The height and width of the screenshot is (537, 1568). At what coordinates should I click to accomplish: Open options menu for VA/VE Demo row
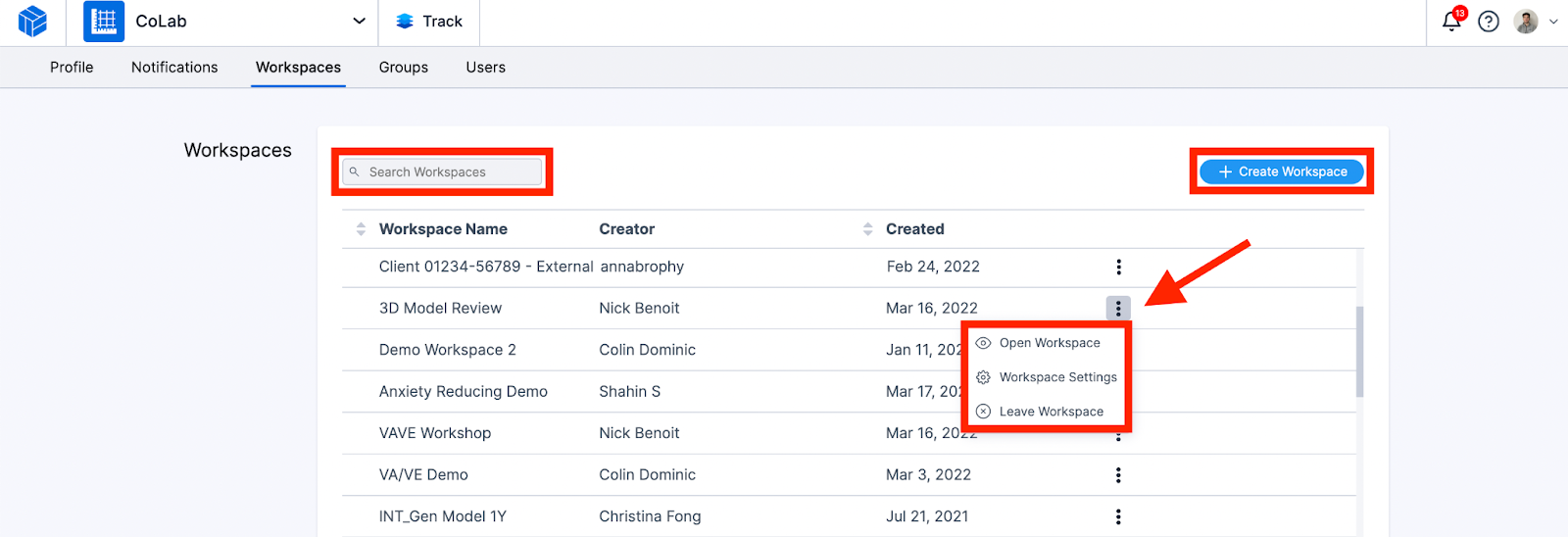[x=1118, y=475]
